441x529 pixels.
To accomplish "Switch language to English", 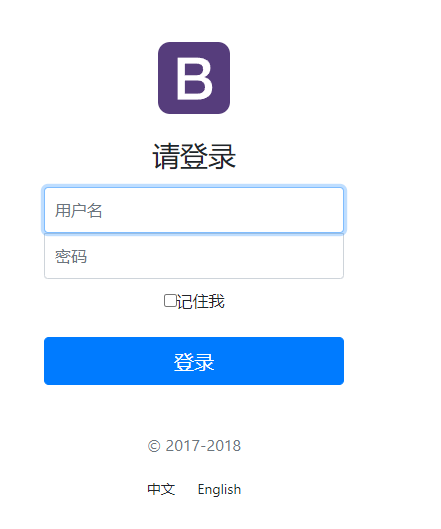I will point(219,489).
